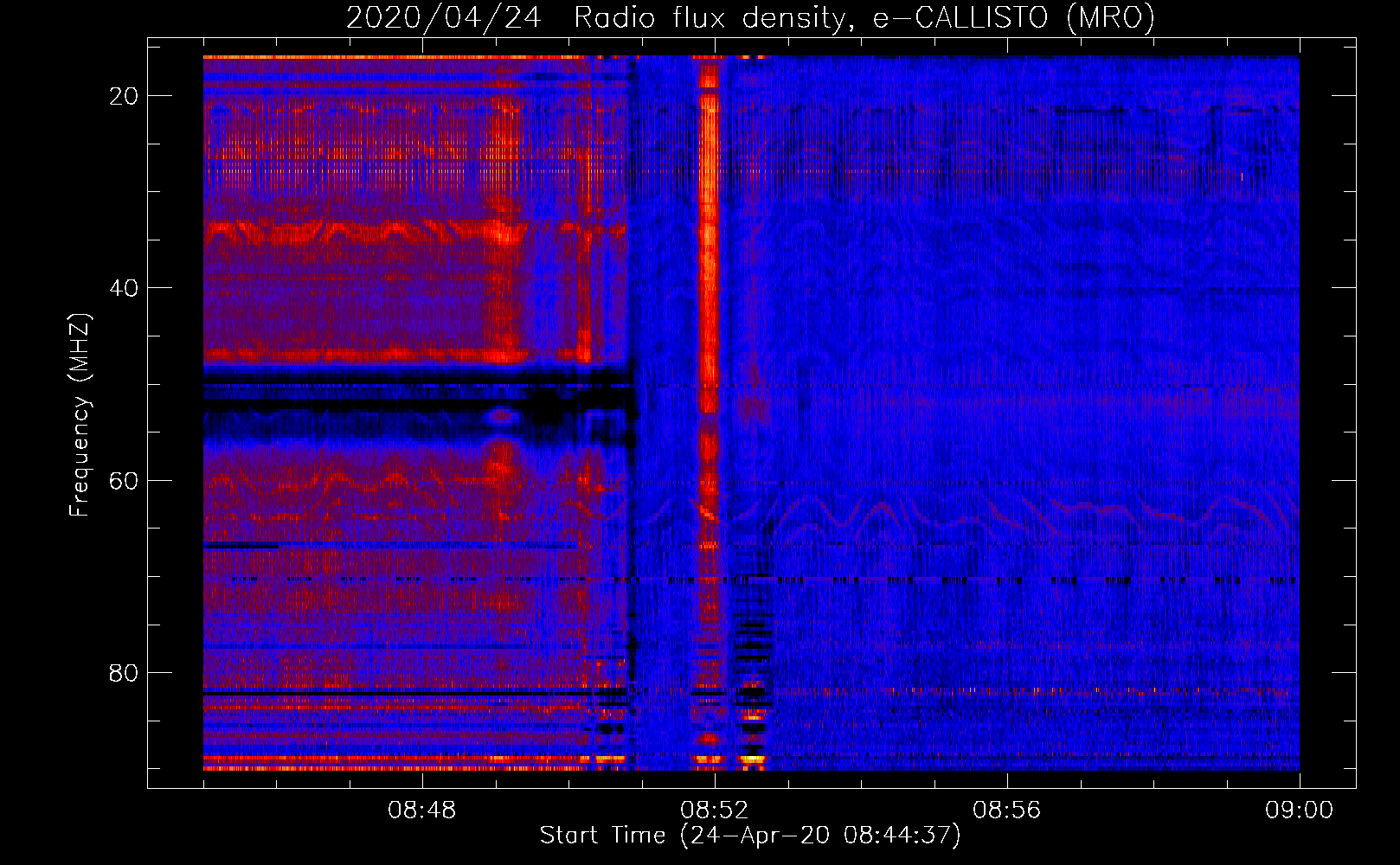
Task: Click the 'Frequency (MHZ)' y-axis label
Action: (80, 414)
